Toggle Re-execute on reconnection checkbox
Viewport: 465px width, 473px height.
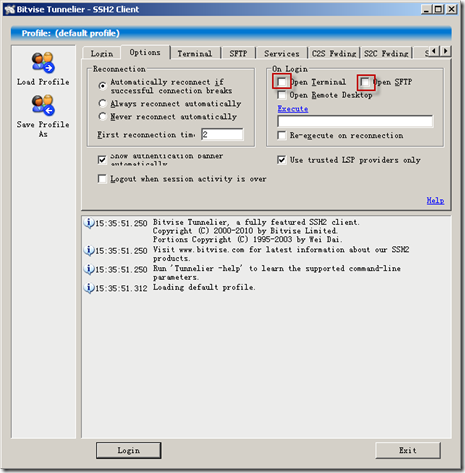tap(282, 135)
